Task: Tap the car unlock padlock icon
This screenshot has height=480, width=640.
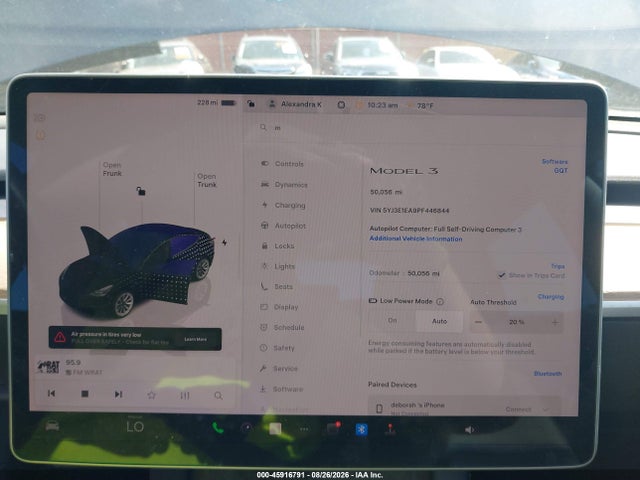Action: (x=141, y=191)
